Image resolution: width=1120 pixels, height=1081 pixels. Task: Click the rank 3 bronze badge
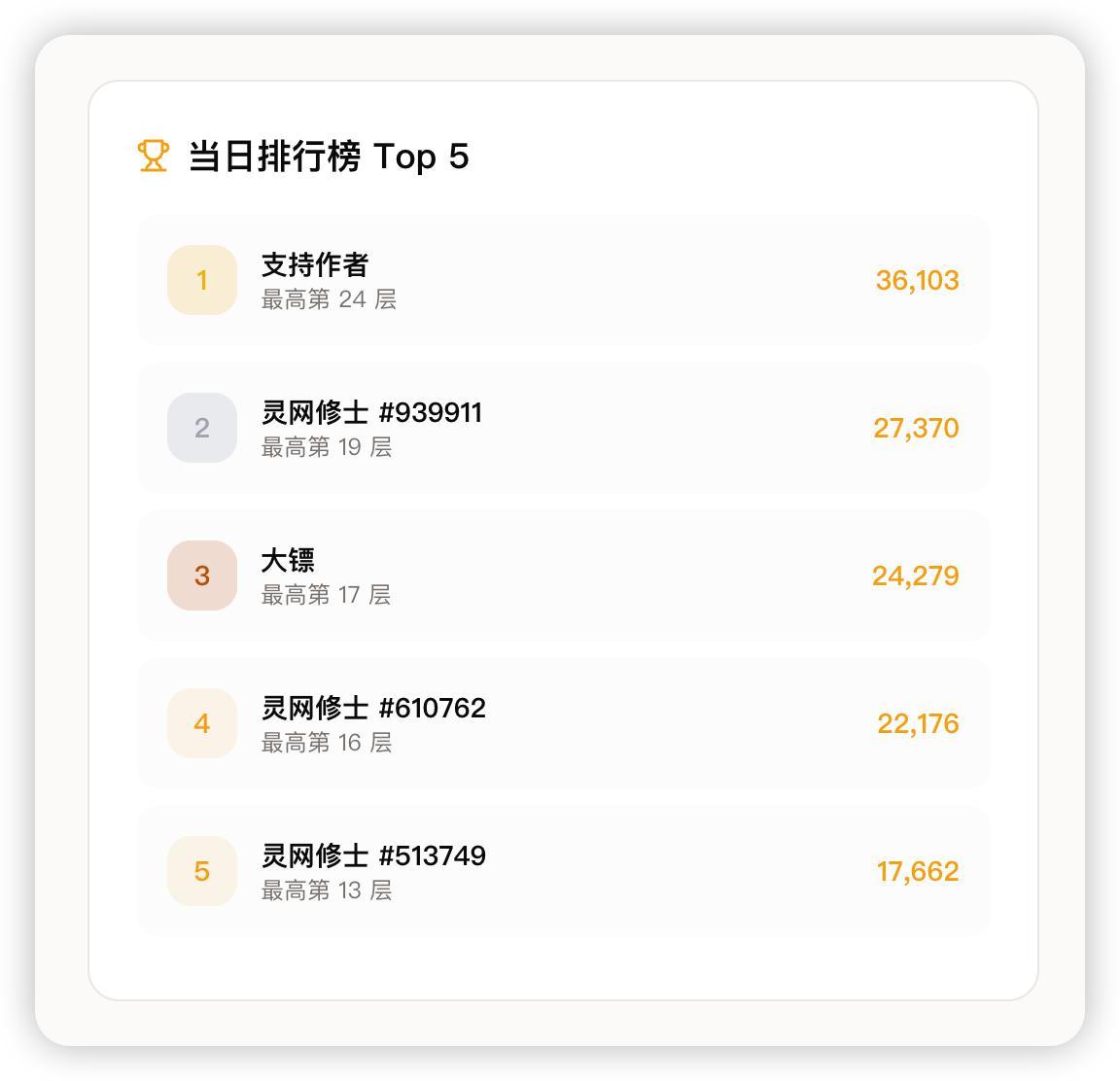202,575
